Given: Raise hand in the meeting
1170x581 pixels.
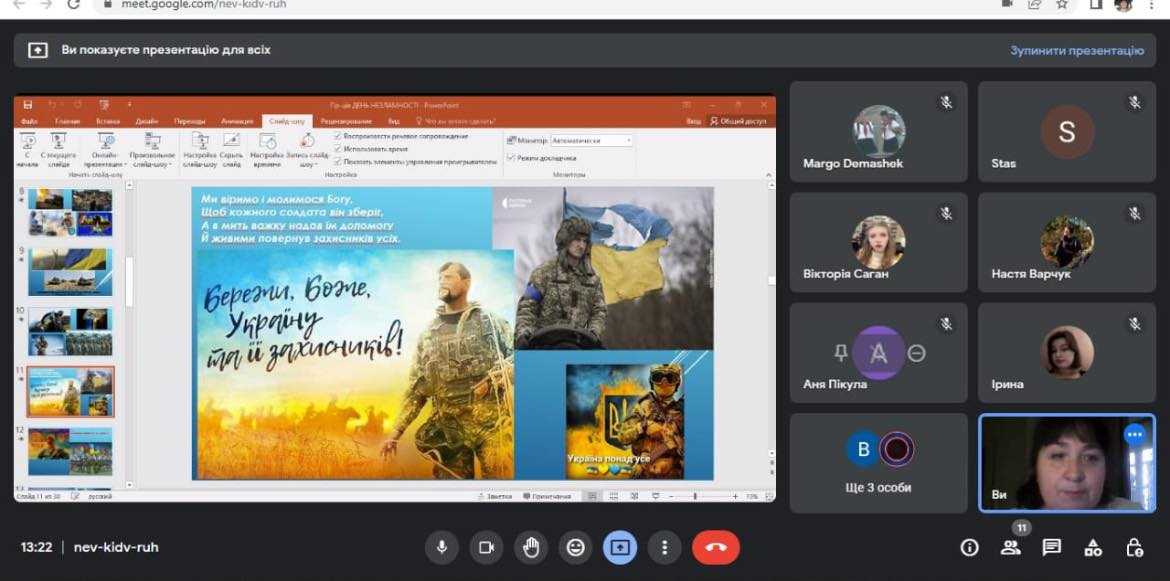Looking at the screenshot, I should (x=531, y=547).
